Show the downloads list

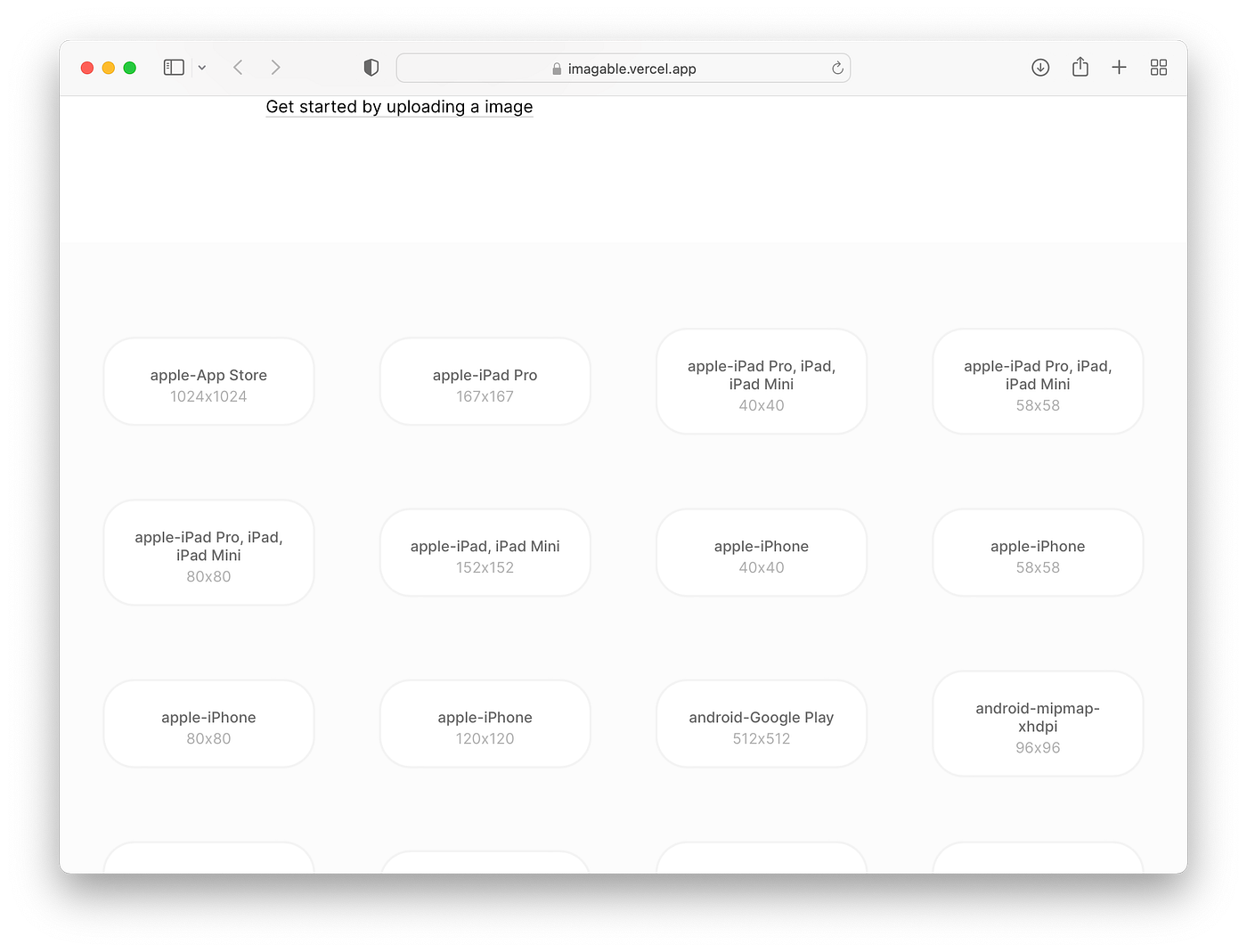[x=1040, y=68]
